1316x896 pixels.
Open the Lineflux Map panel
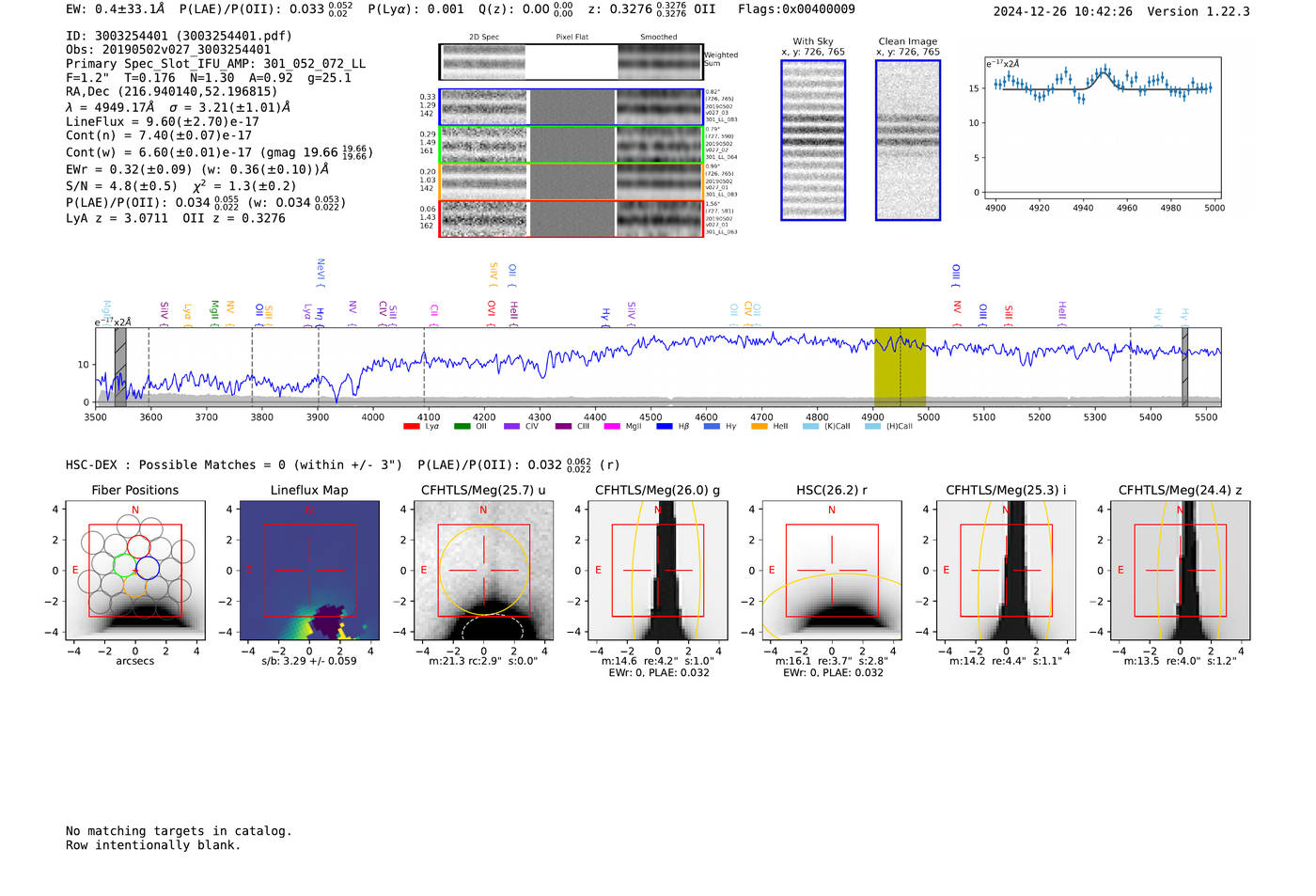tap(309, 571)
